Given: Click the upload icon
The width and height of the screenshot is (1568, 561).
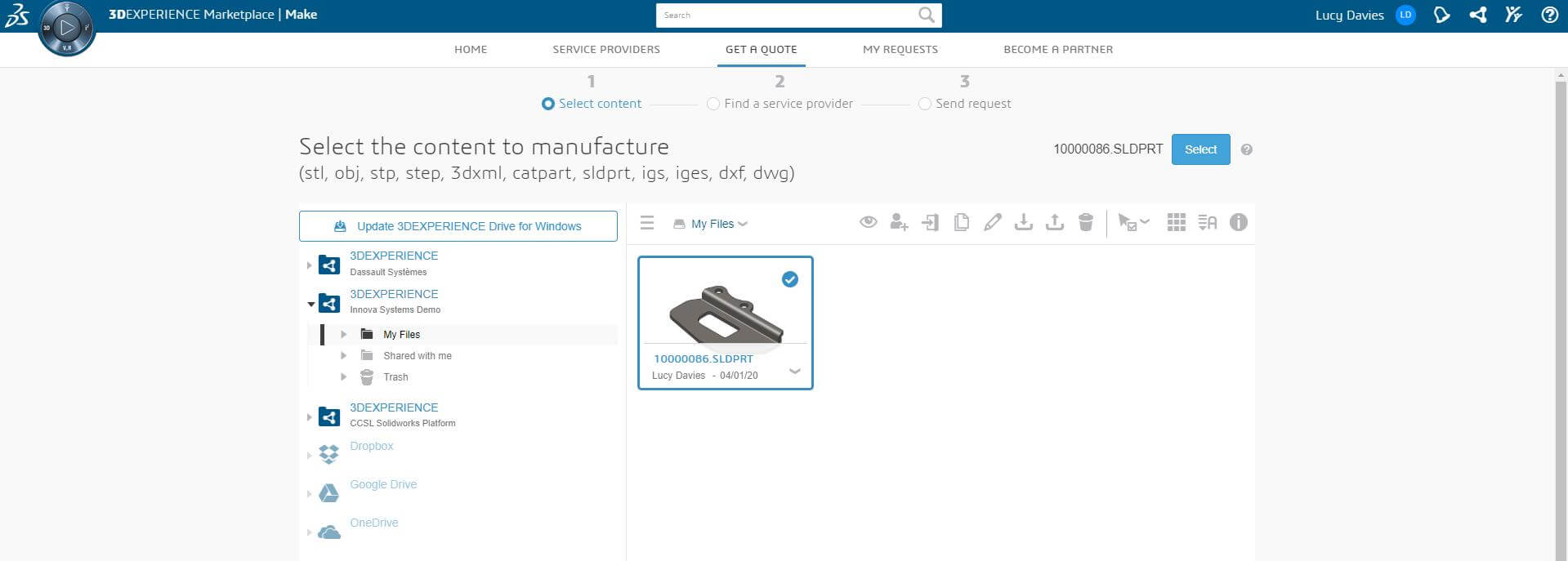Looking at the screenshot, I should click(x=1054, y=222).
